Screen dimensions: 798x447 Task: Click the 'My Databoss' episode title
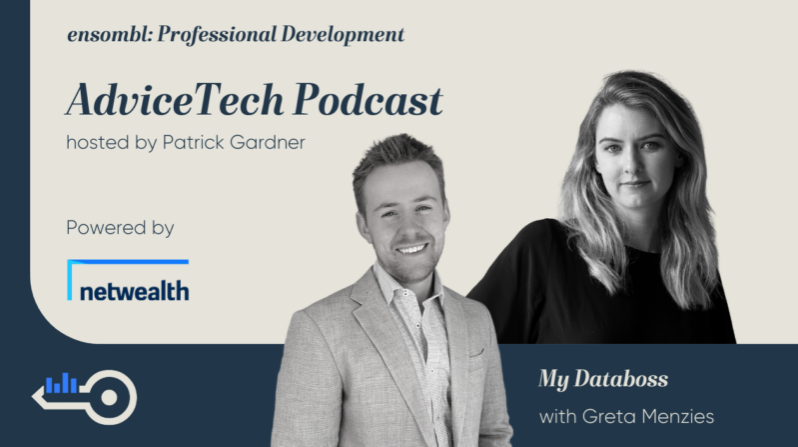click(x=603, y=379)
